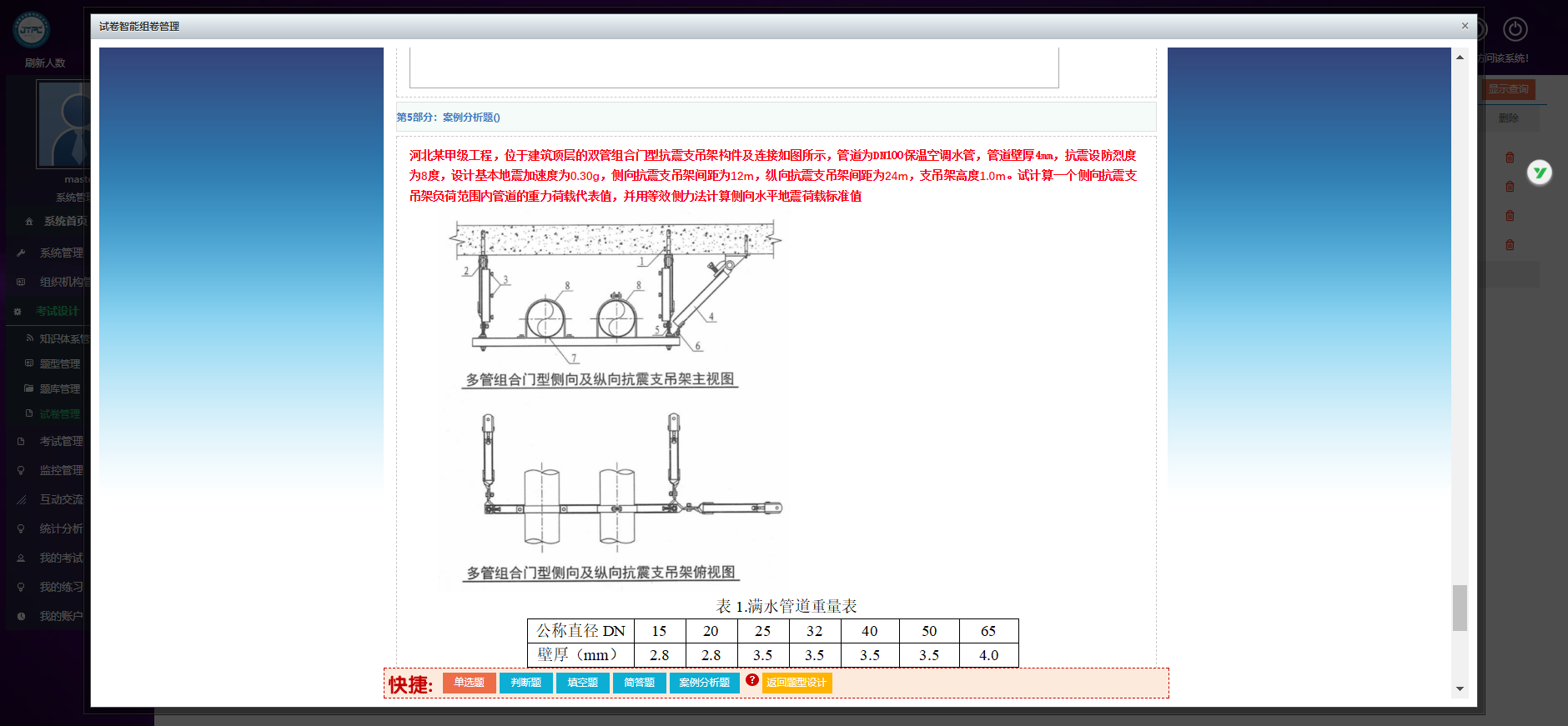Click the scrollbar down arrow in dialog
The height and width of the screenshot is (726, 1568).
(1460, 688)
